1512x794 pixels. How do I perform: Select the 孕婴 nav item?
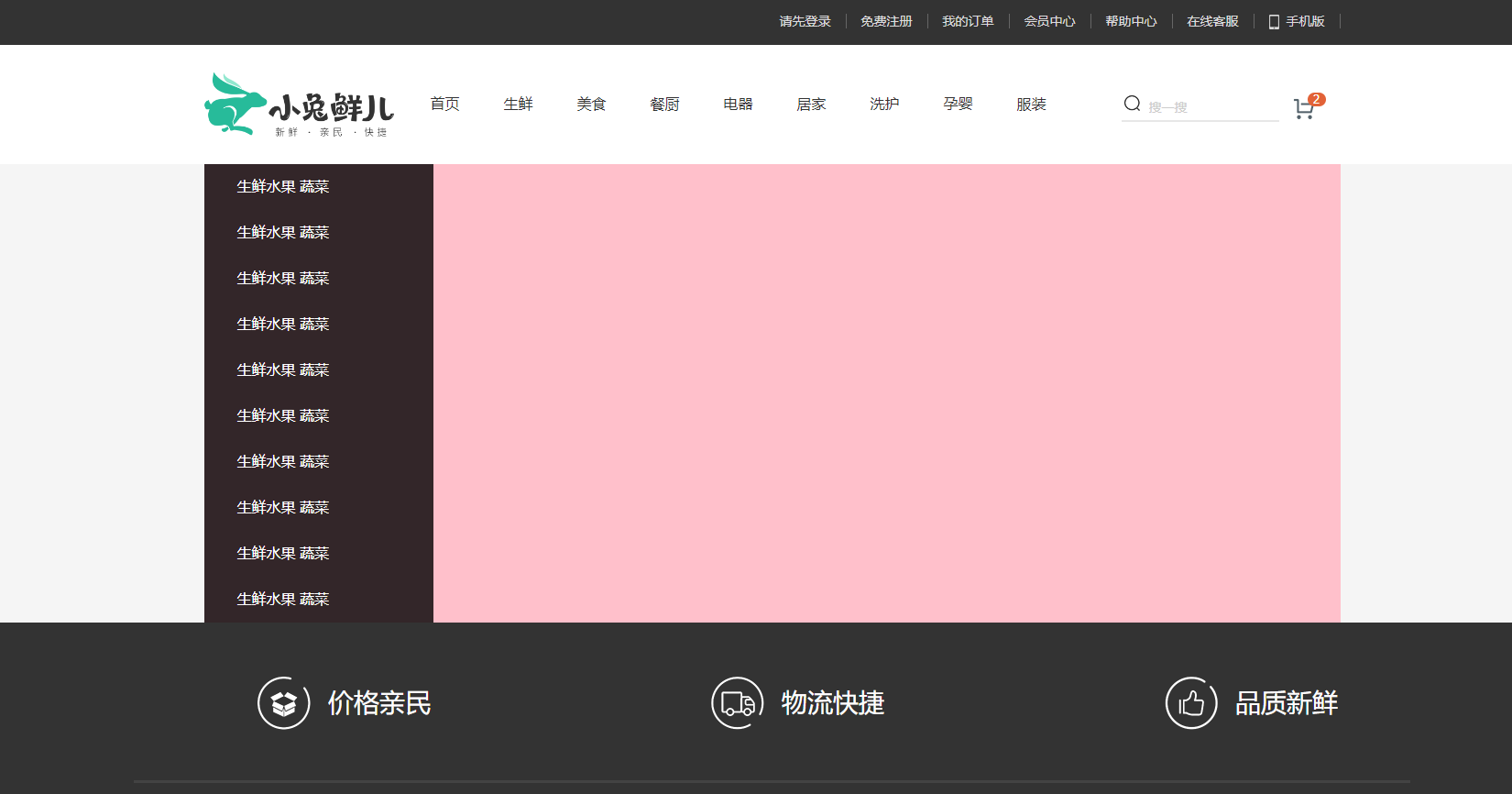pos(959,104)
